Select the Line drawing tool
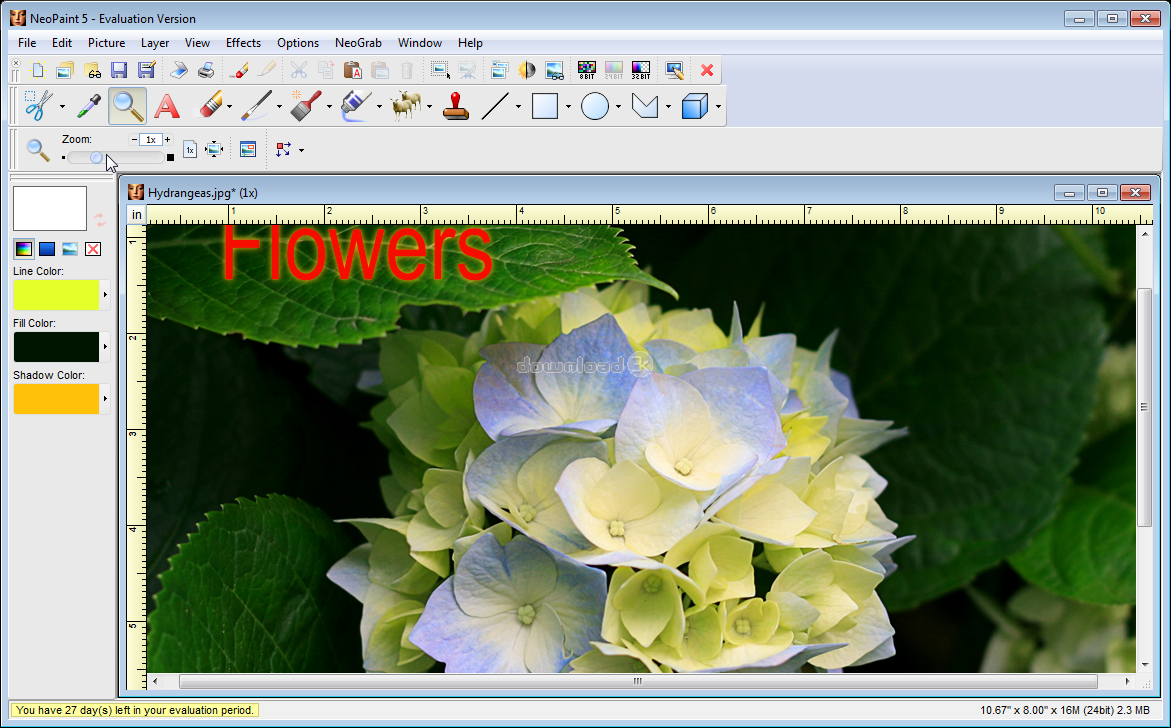1171x728 pixels. pyautogui.click(x=495, y=106)
